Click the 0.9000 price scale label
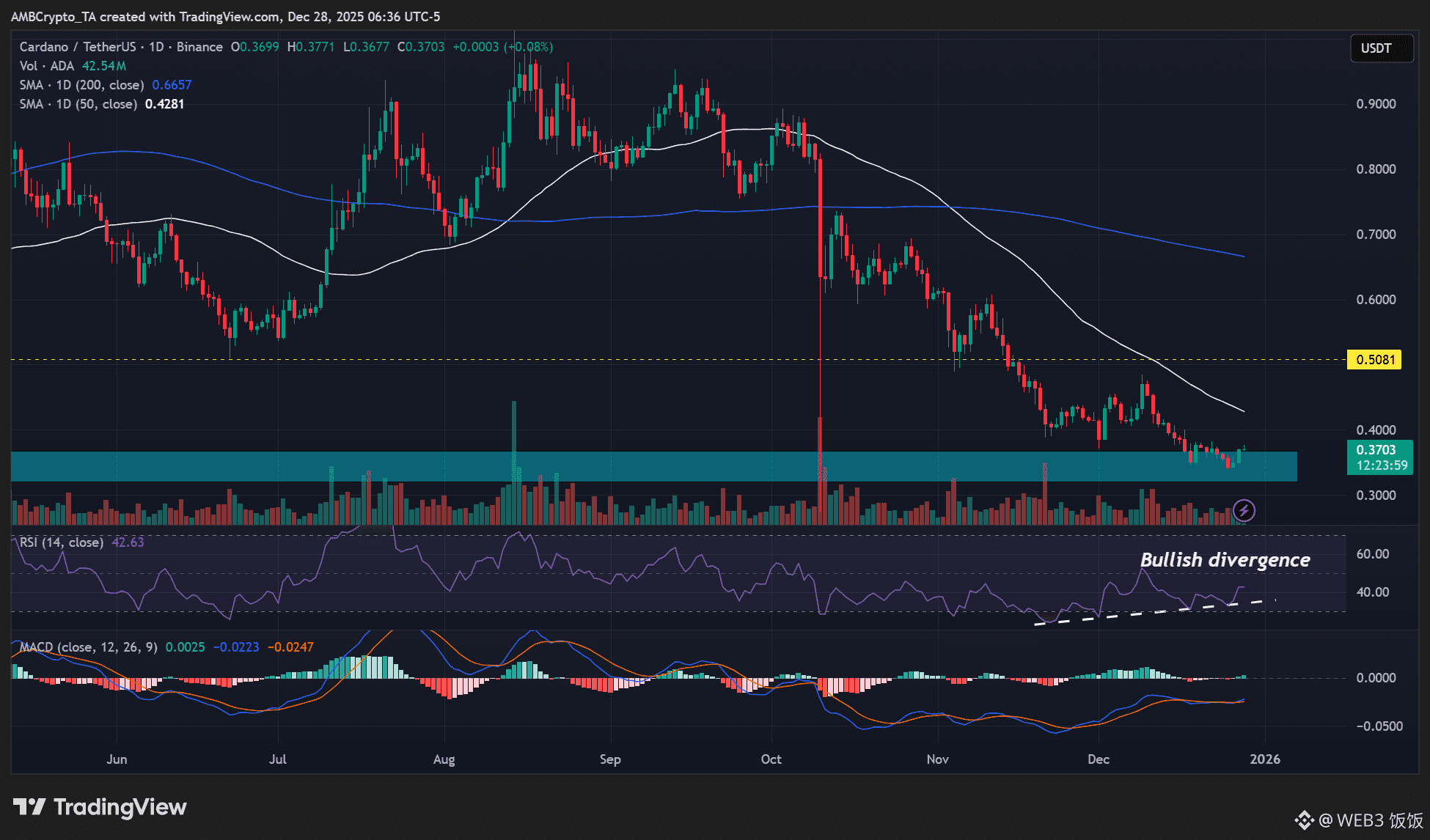Screen dimensions: 1430x840 1376,104
